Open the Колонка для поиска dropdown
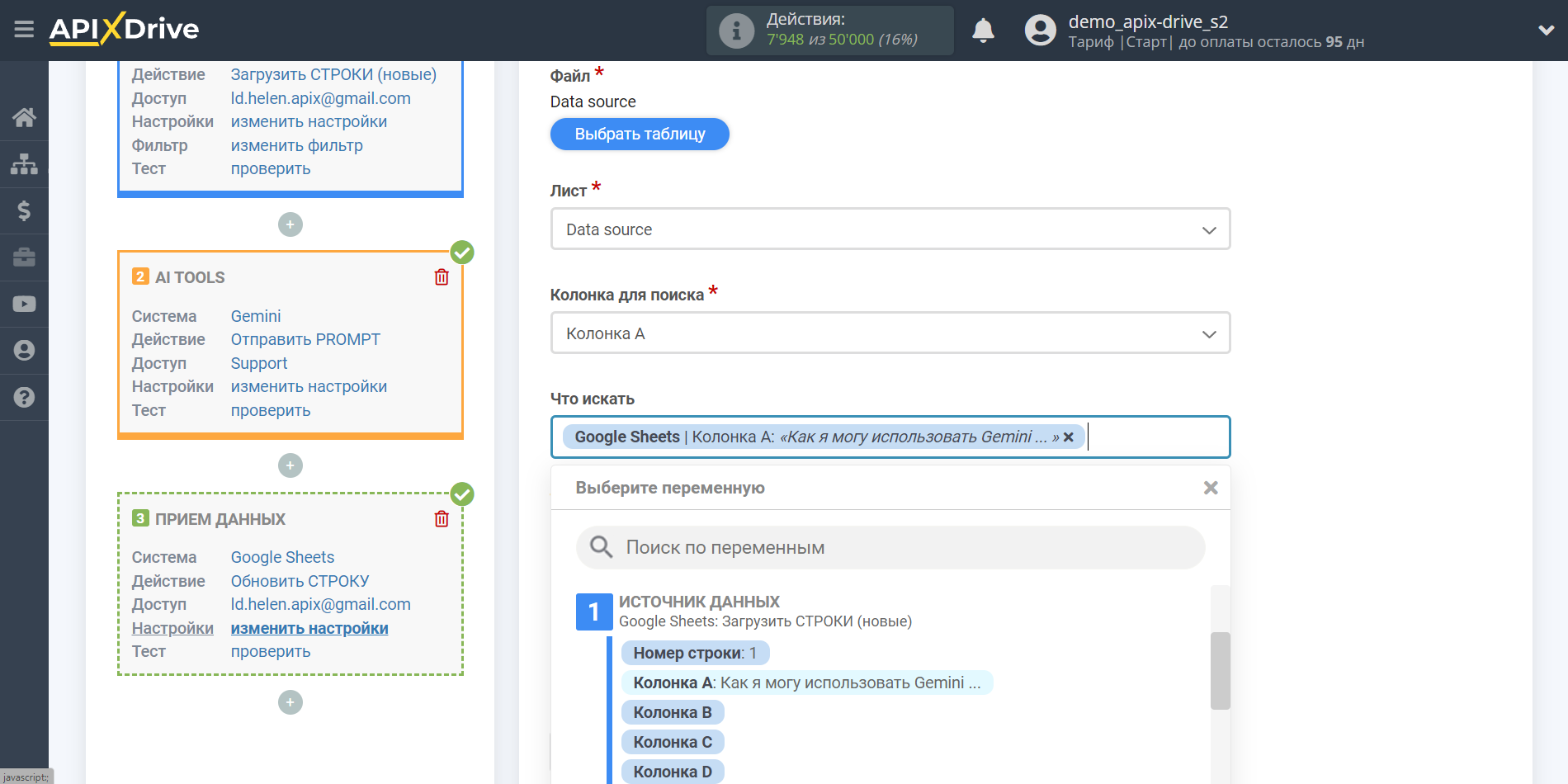This screenshot has height=784, width=1568. click(890, 333)
